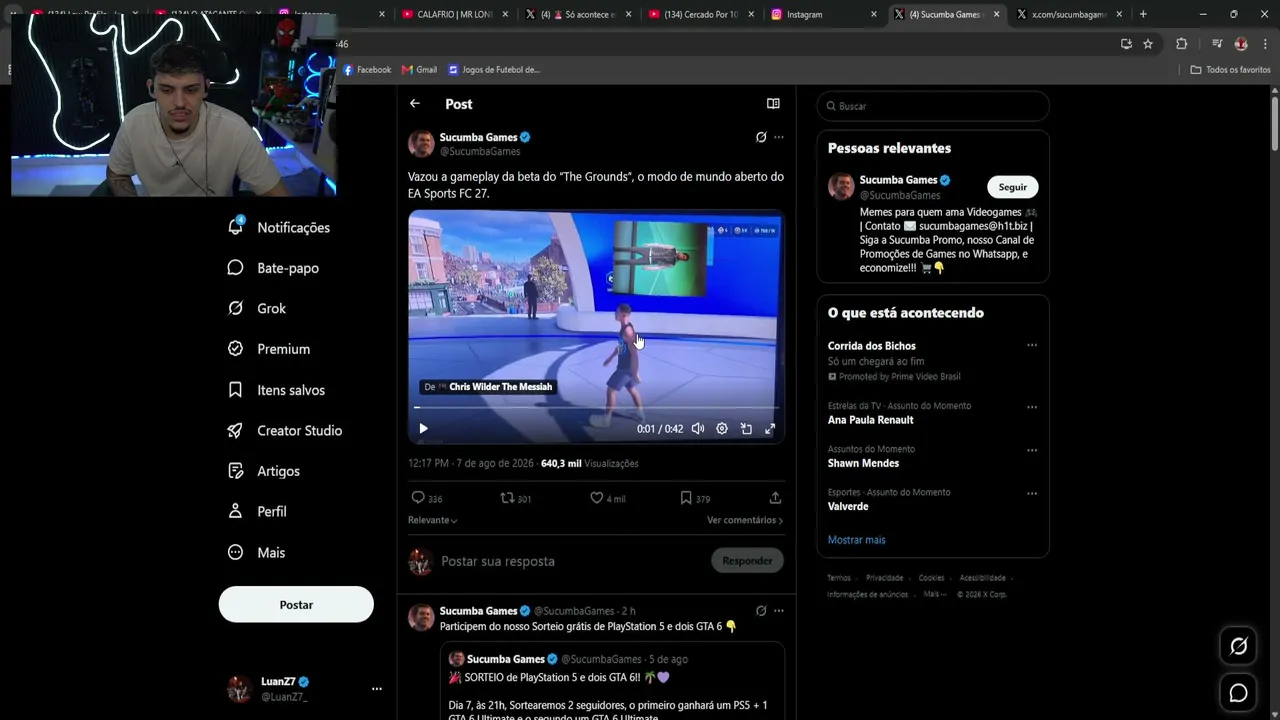
Task: Repost using the icon showing 301
Action: click(x=507, y=498)
